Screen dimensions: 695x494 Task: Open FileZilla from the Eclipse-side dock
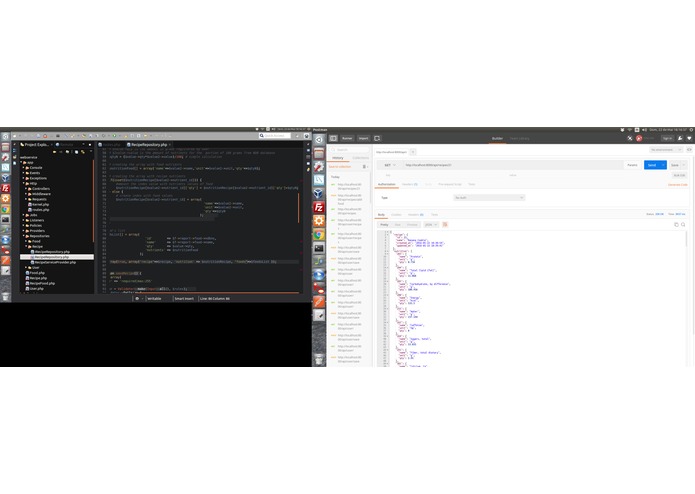(x=5, y=188)
